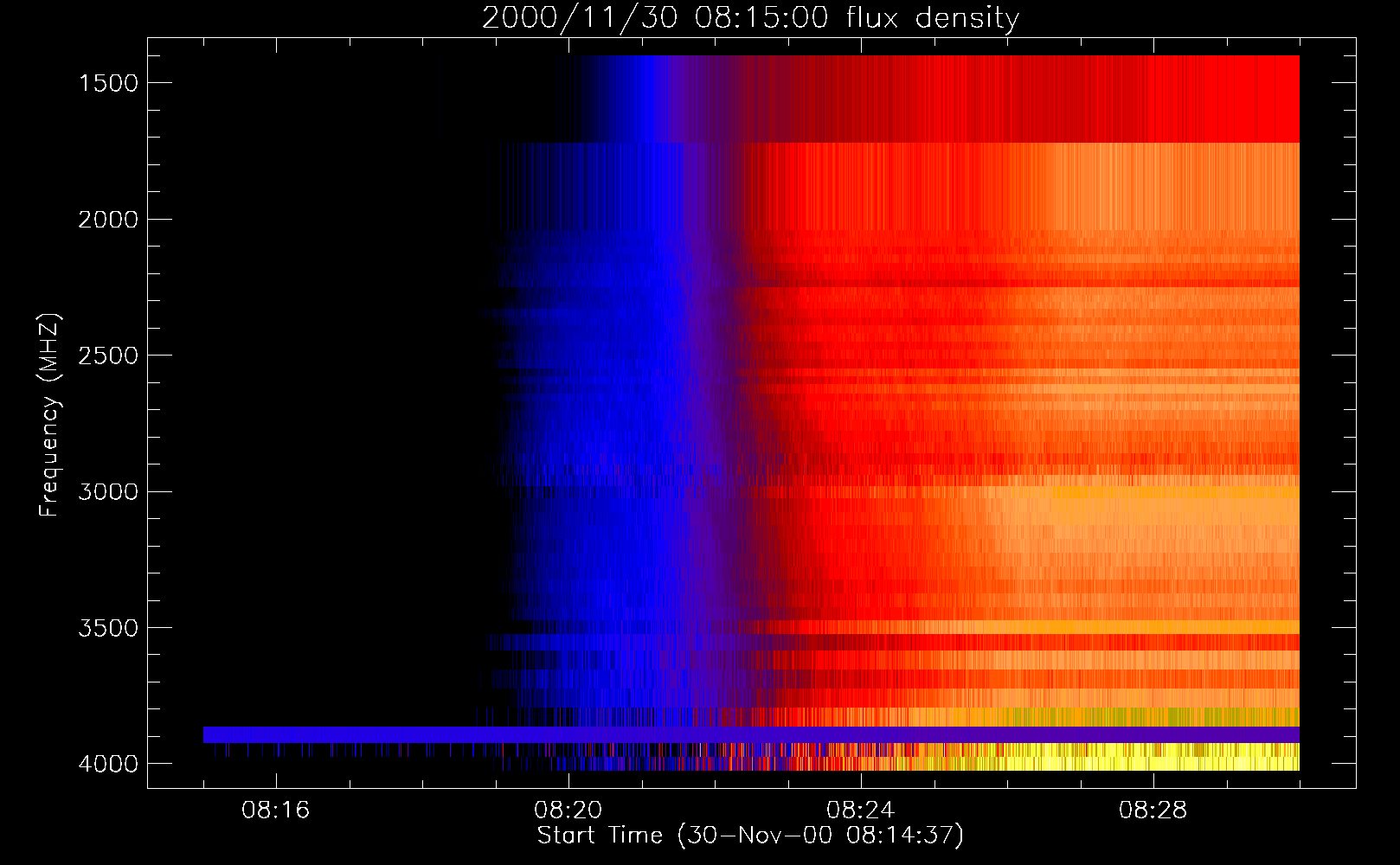
Task: Click the 2500 frequency tick label
Action: (108, 356)
